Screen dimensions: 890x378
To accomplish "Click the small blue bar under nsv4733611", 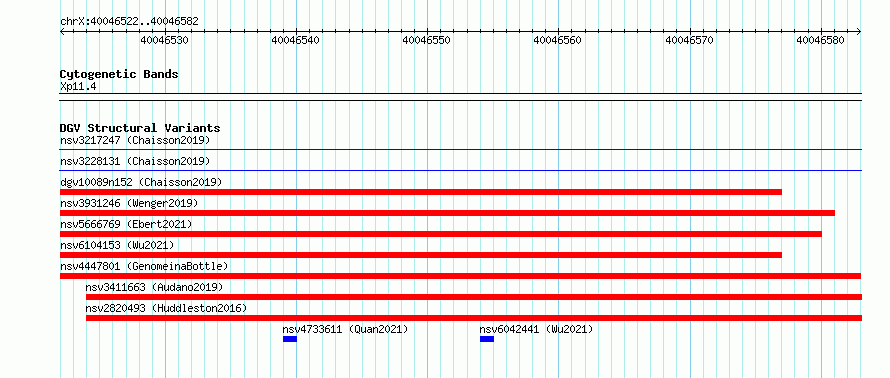I will tap(289, 339).
